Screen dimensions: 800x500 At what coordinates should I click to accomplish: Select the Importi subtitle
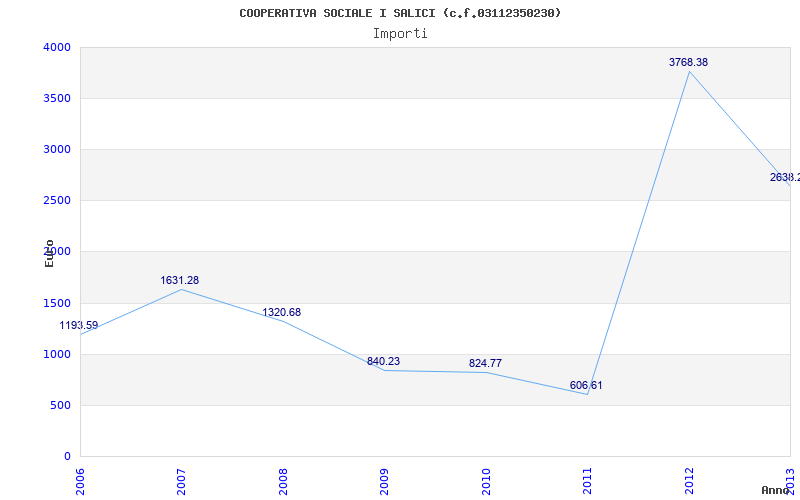point(400,34)
